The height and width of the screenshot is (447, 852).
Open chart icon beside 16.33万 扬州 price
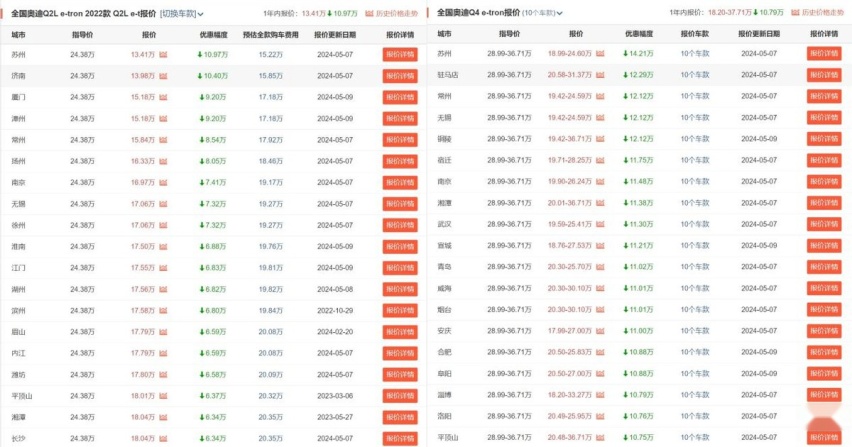[x=163, y=161]
